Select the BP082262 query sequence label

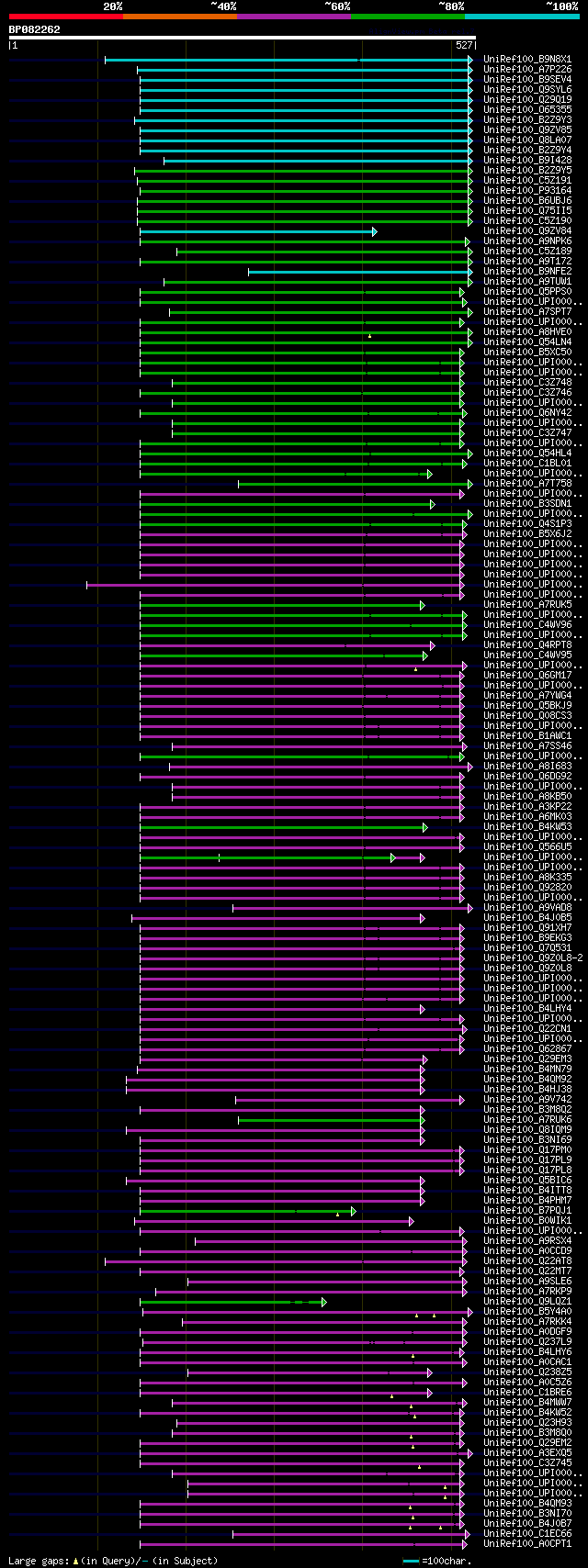point(35,29)
